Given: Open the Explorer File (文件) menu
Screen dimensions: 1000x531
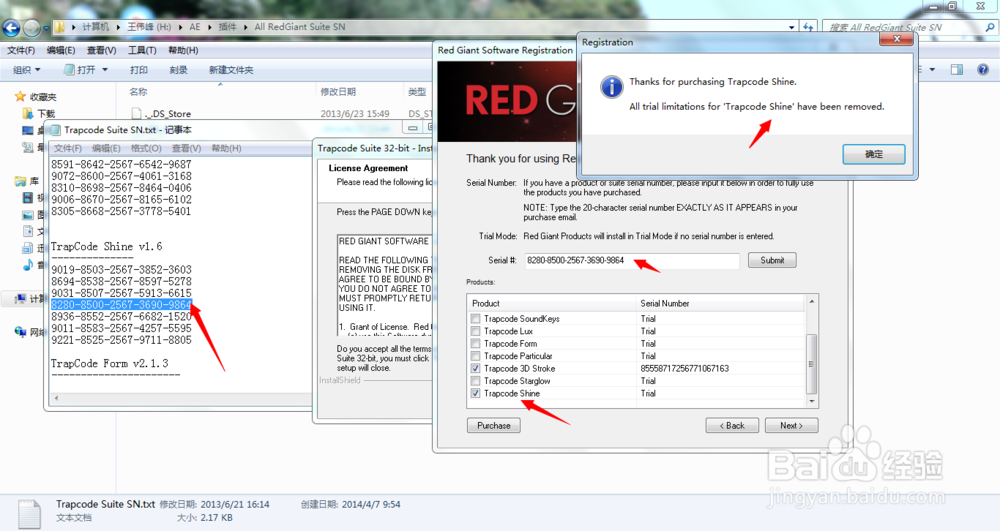Looking at the screenshot, I should 21,50.
